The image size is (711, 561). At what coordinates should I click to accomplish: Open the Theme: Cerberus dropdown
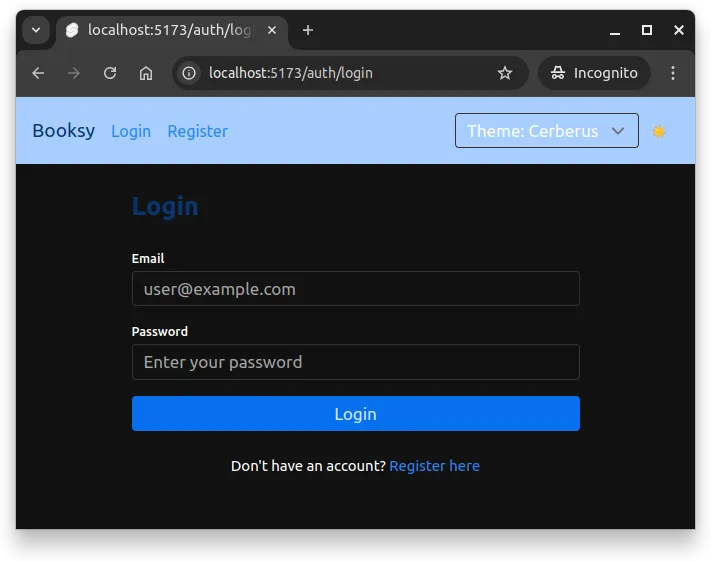[x=546, y=131]
